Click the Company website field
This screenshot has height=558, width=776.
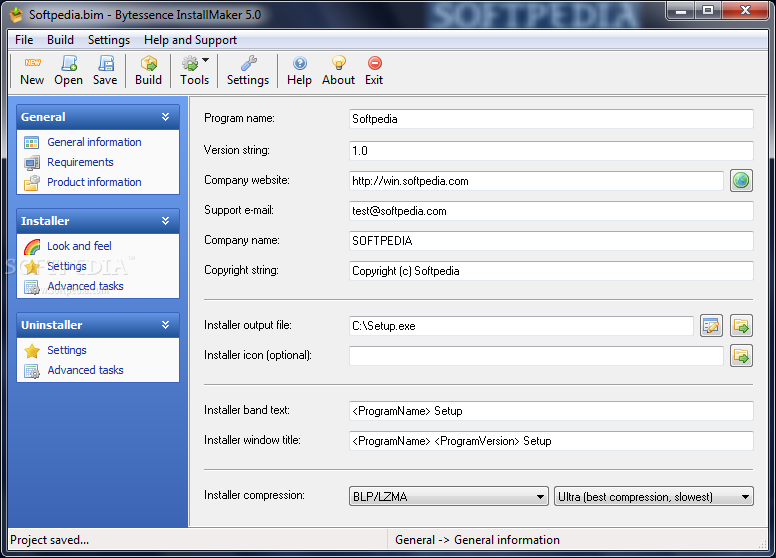536,181
